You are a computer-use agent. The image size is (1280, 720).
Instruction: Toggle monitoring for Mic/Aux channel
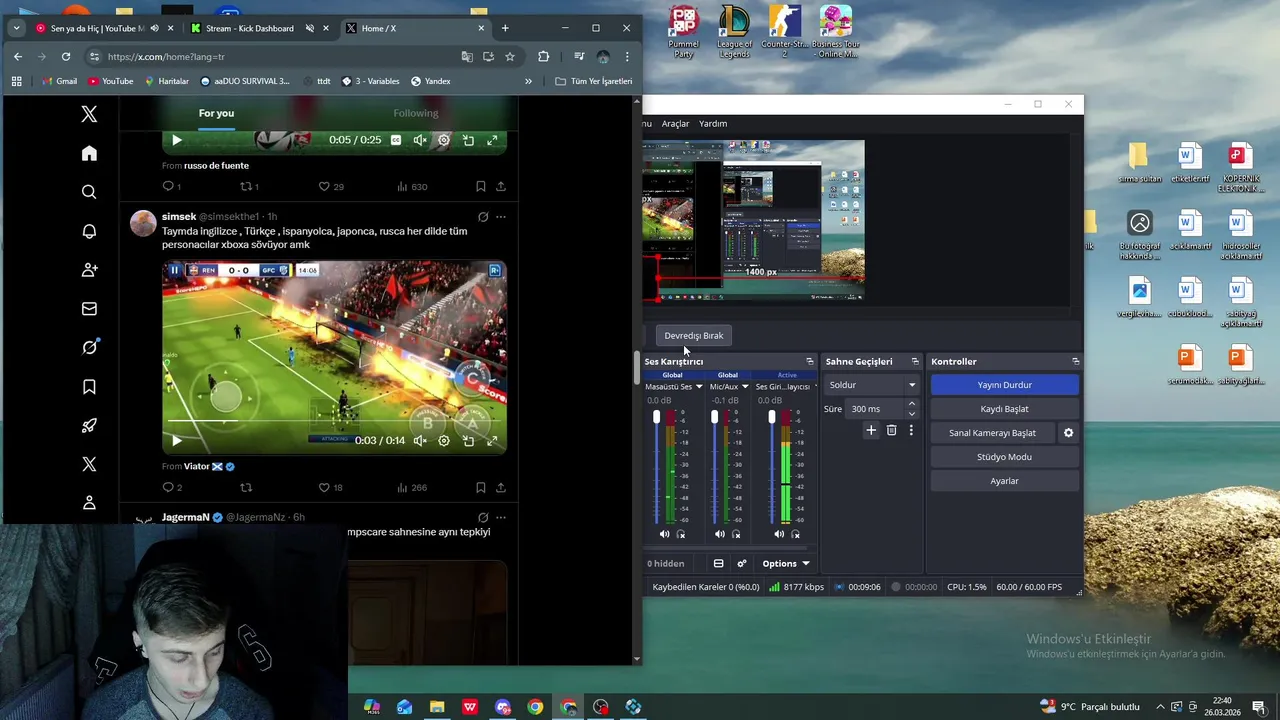pyautogui.click(x=737, y=534)
